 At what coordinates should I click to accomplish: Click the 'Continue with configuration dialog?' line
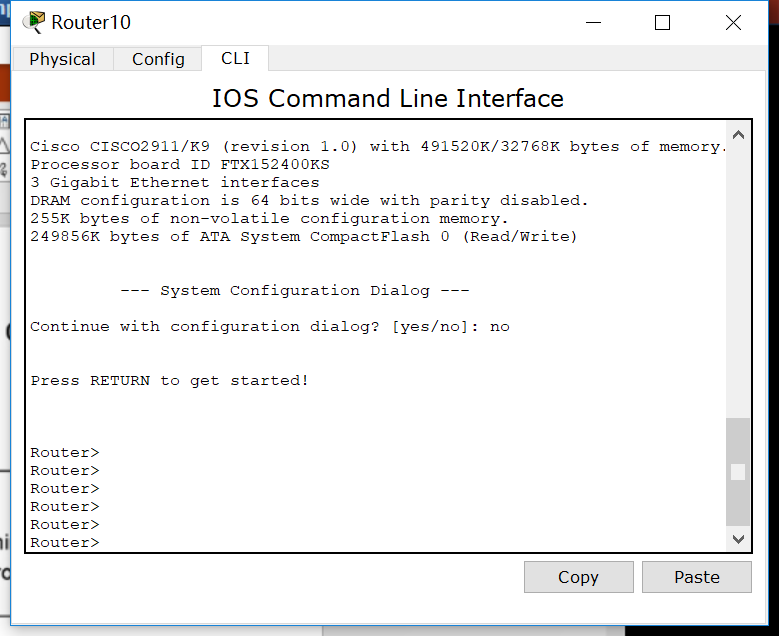click(x=270, y=326)
